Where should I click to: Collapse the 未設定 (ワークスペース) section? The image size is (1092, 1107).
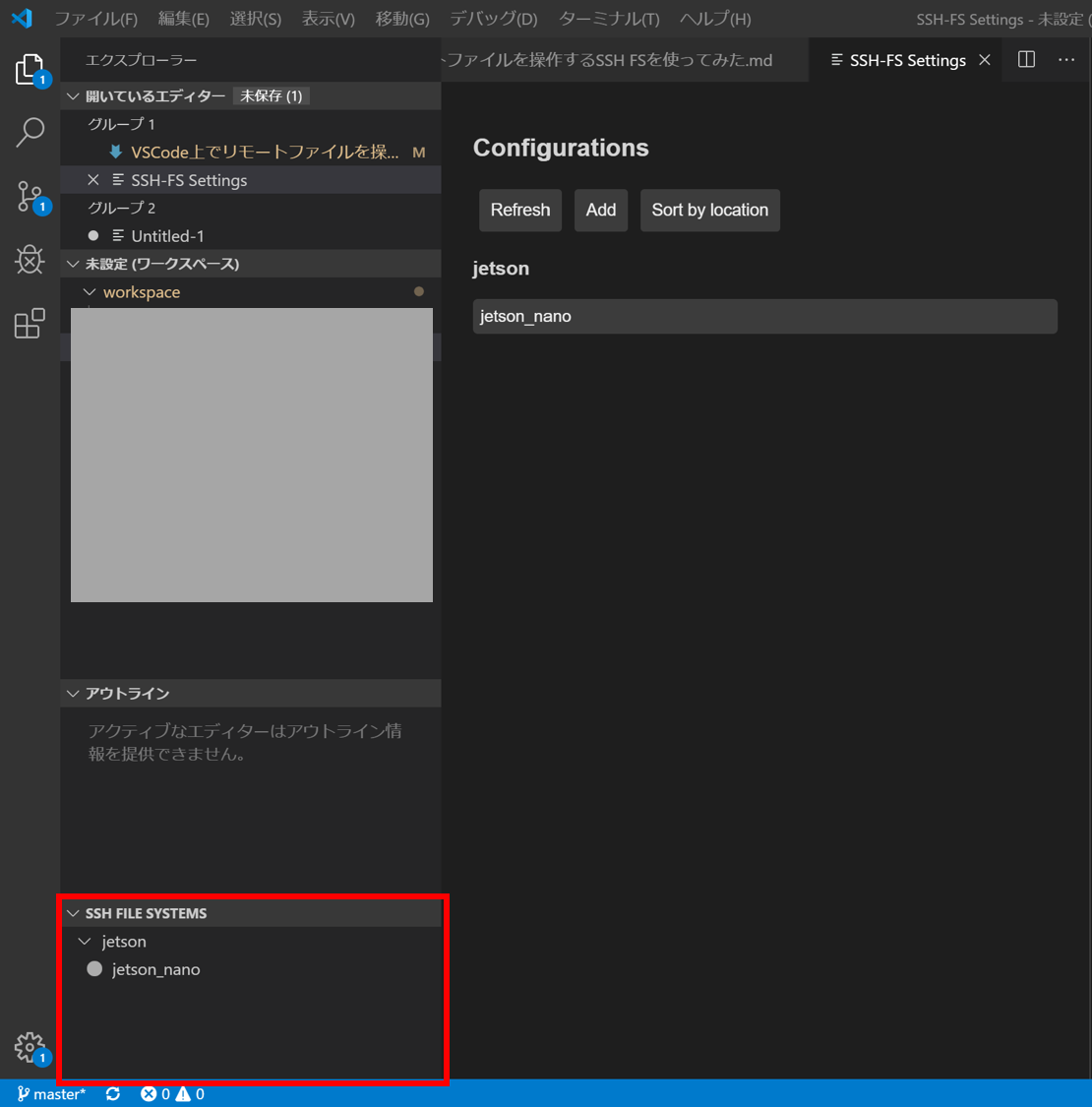74,264
